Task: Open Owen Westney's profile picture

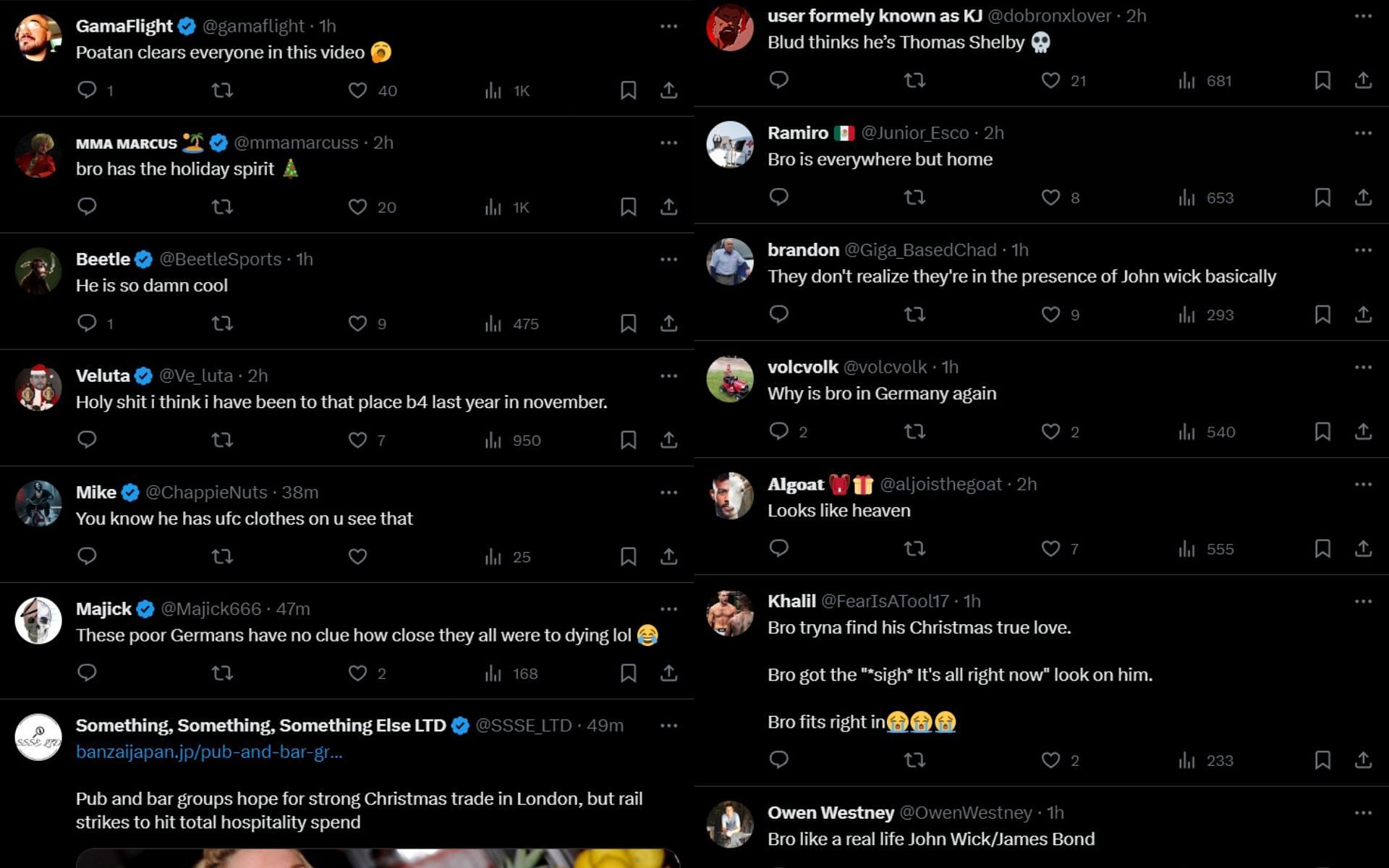Action: 730,825
